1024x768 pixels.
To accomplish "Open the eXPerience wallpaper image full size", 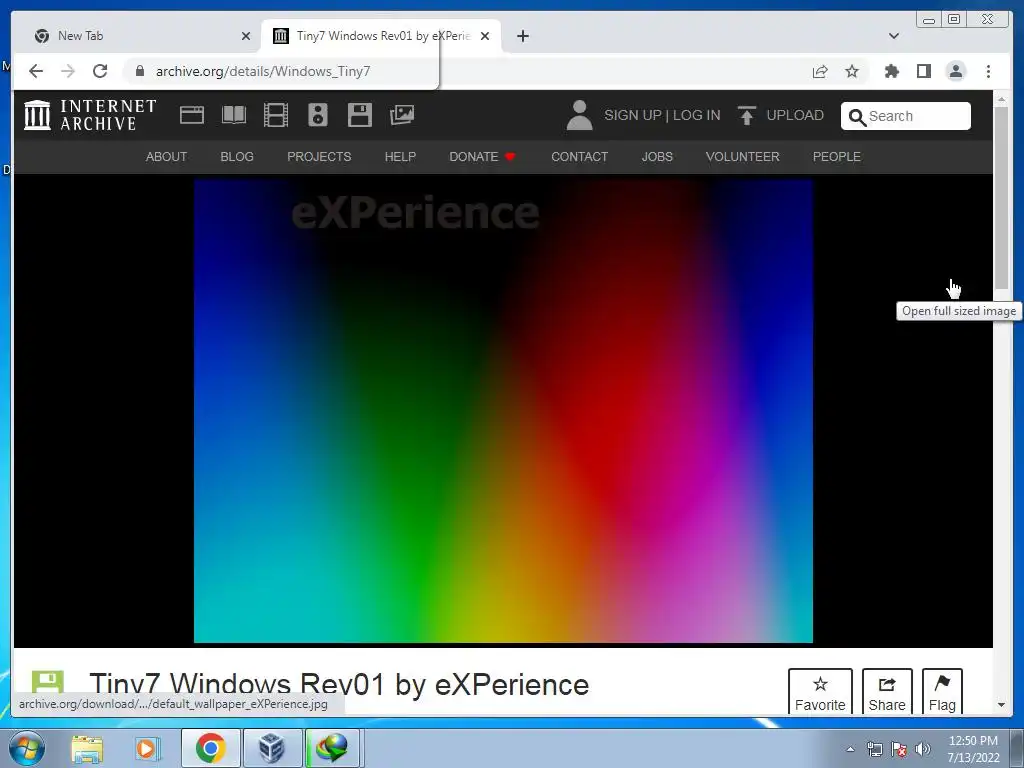I will (503, 411).
